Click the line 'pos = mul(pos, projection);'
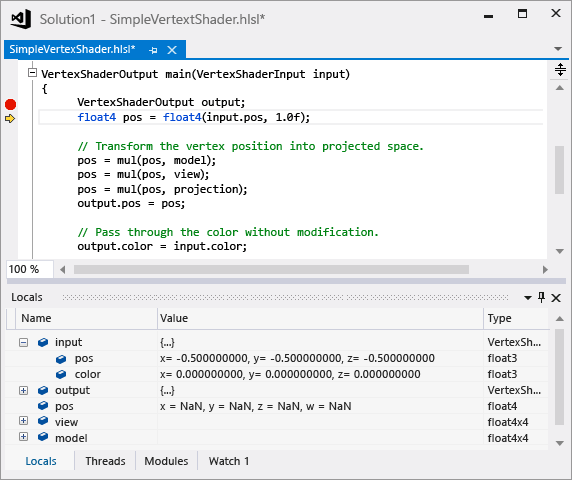The height and width of the screenshot is (480, 572). pos(162,189)
